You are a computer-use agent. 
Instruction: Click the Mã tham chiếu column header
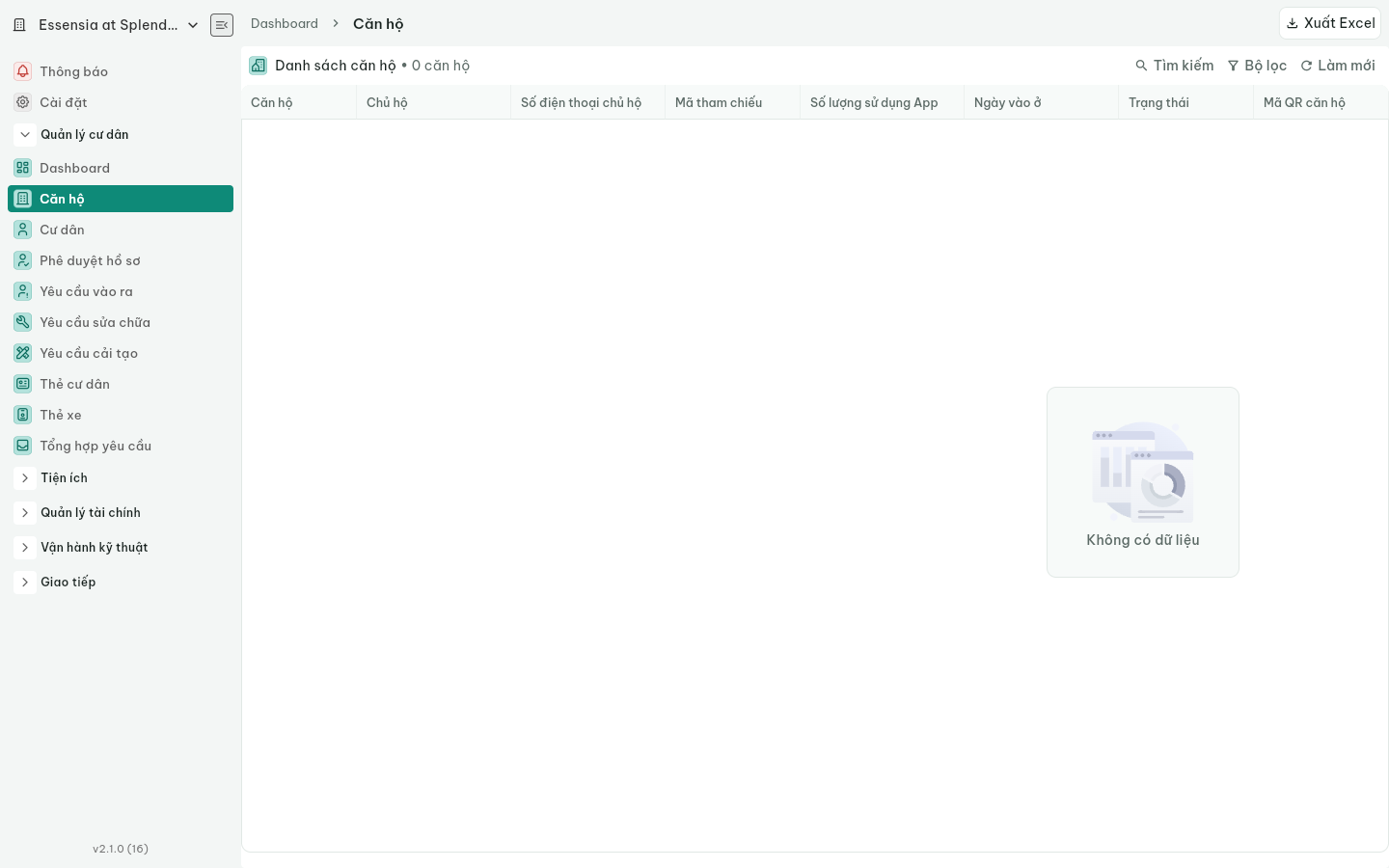[x=732, y=102]
